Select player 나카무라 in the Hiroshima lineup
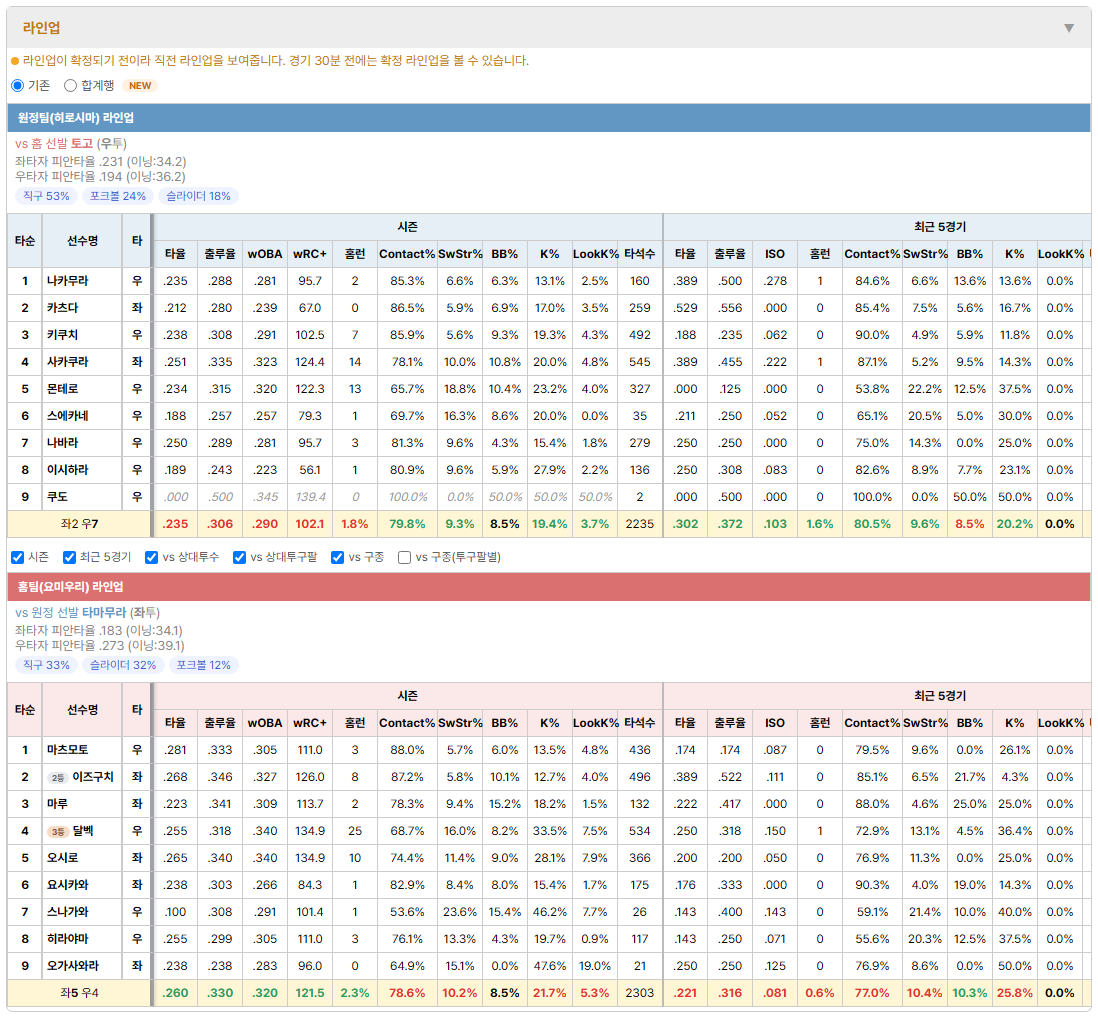Viewport: 1098px width, 1018px height. [x=67, y=281]
